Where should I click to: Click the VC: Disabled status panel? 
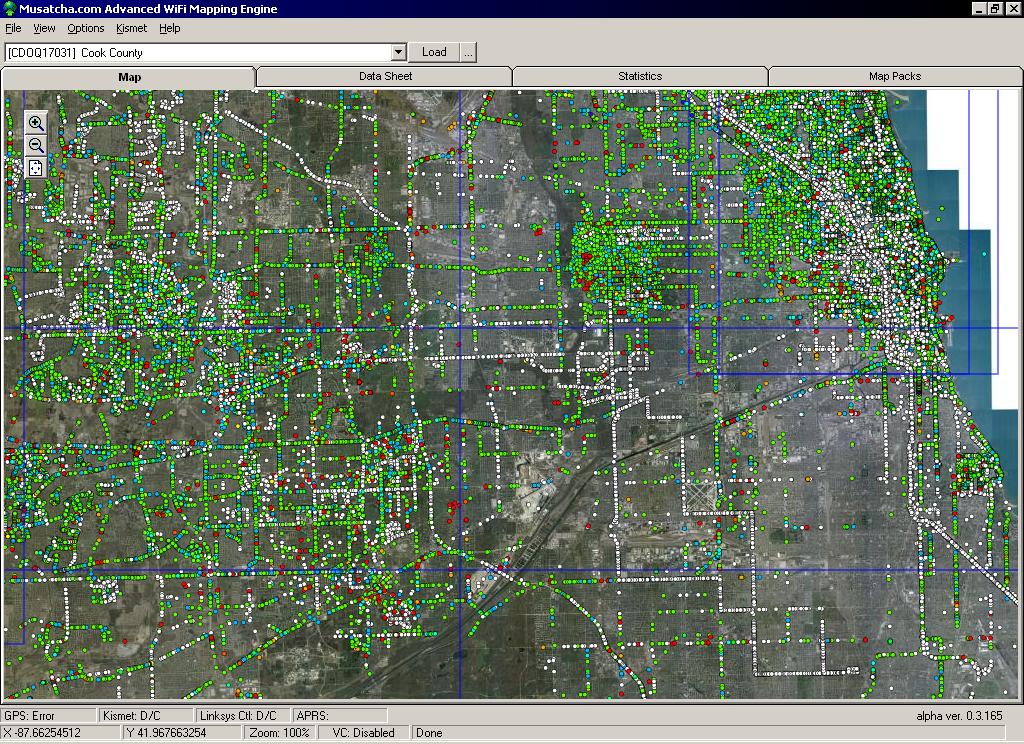click(364, 733)
